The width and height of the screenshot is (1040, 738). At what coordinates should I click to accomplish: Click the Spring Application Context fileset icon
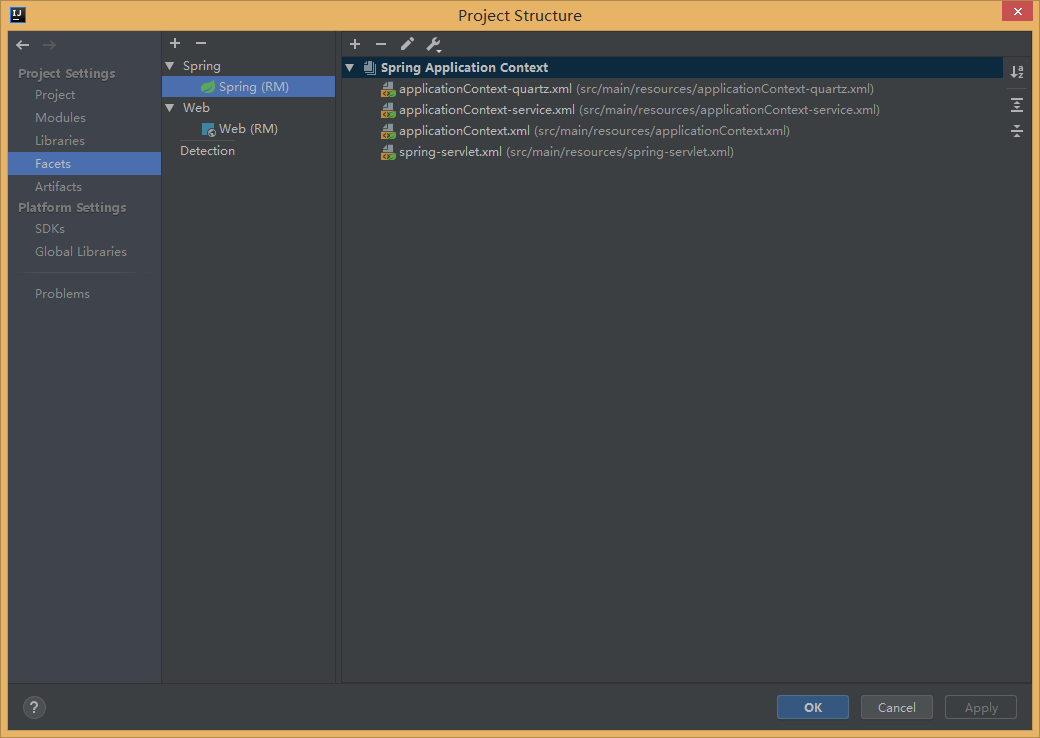tap(370, 68)
